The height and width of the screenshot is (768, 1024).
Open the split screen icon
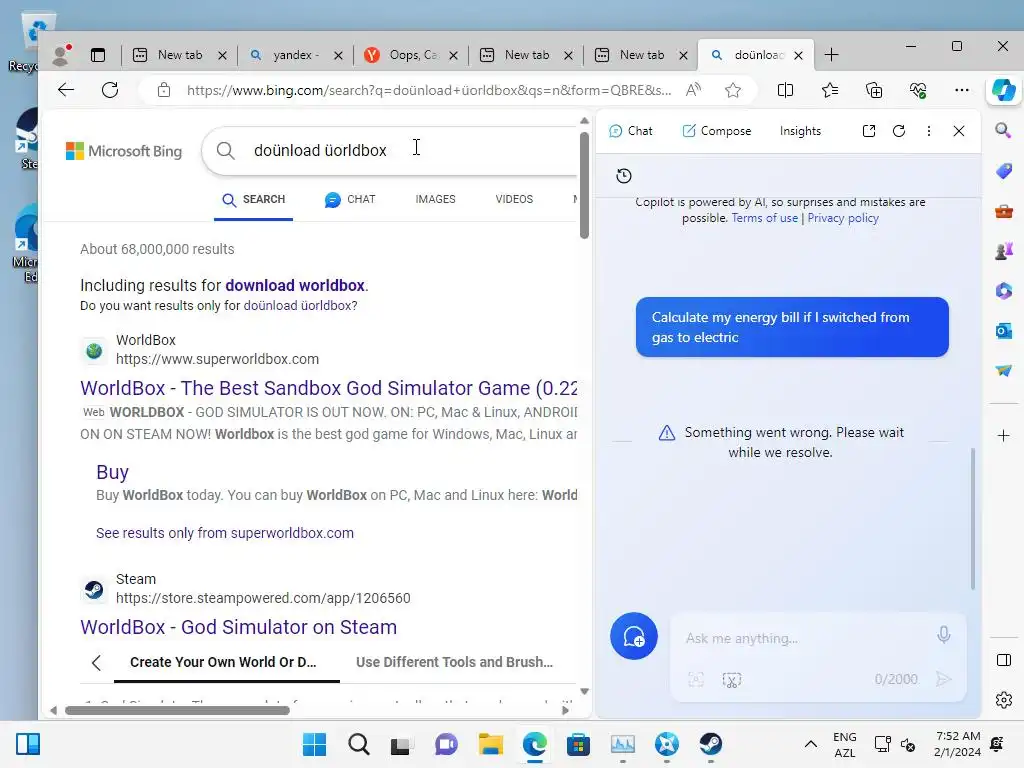pyautogui.click(x=786, y=90)
